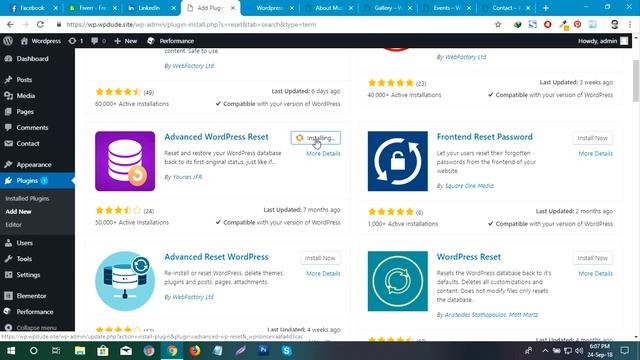Open Advanced Reset WordPress plugin title
Screen dimensions: 640x360
pos(216,257)
